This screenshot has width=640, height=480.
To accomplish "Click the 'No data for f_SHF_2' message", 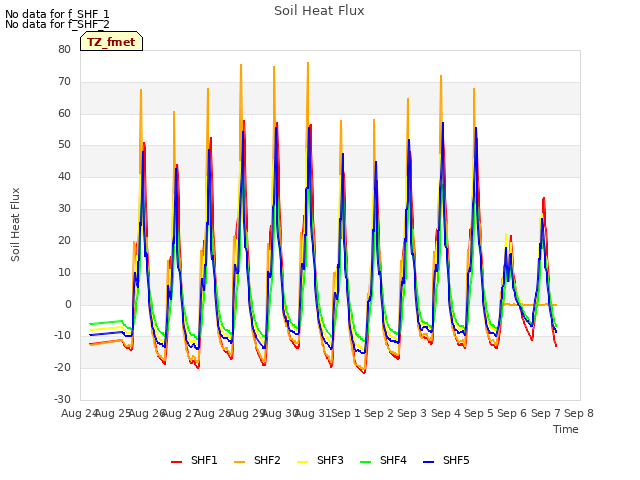I will [x=57, y=24].
